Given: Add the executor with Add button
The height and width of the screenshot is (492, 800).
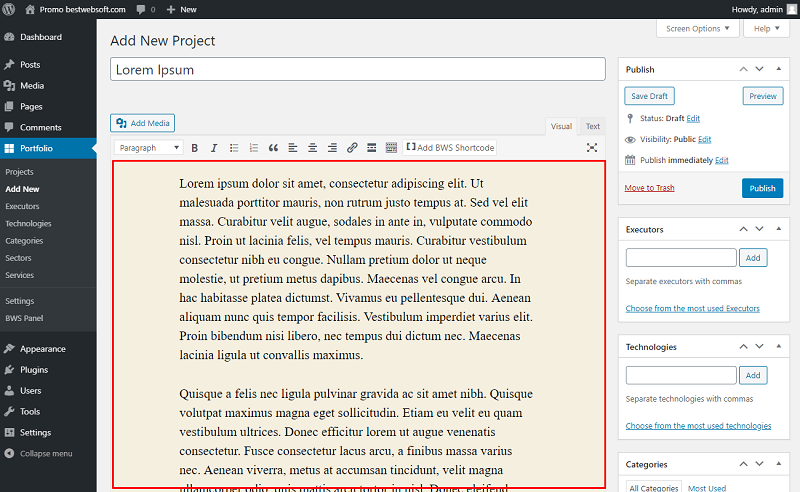Looking at the screenshot, I should coord(753,258).
